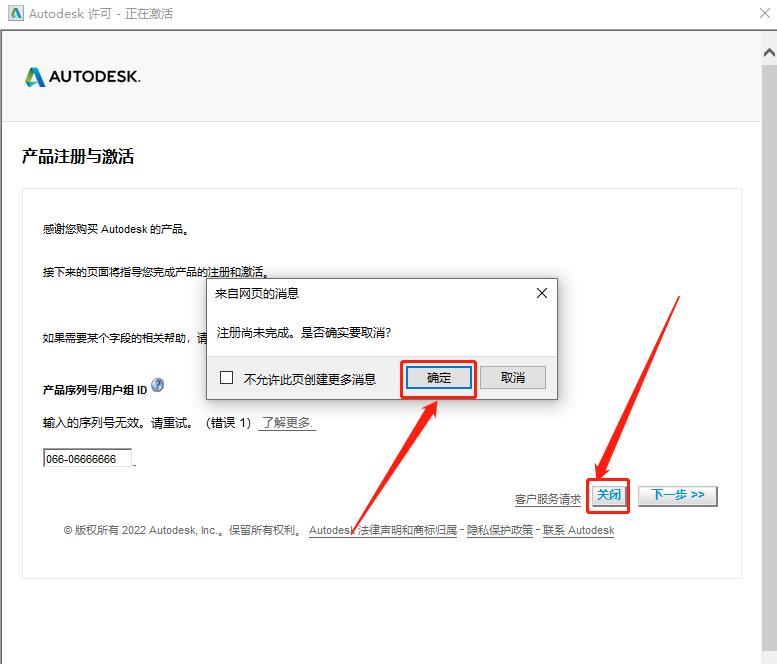Click the 取消 button in the message dialog
This screenshot has width=777, height=664.
pyautogui.click(x=513, y=378)
